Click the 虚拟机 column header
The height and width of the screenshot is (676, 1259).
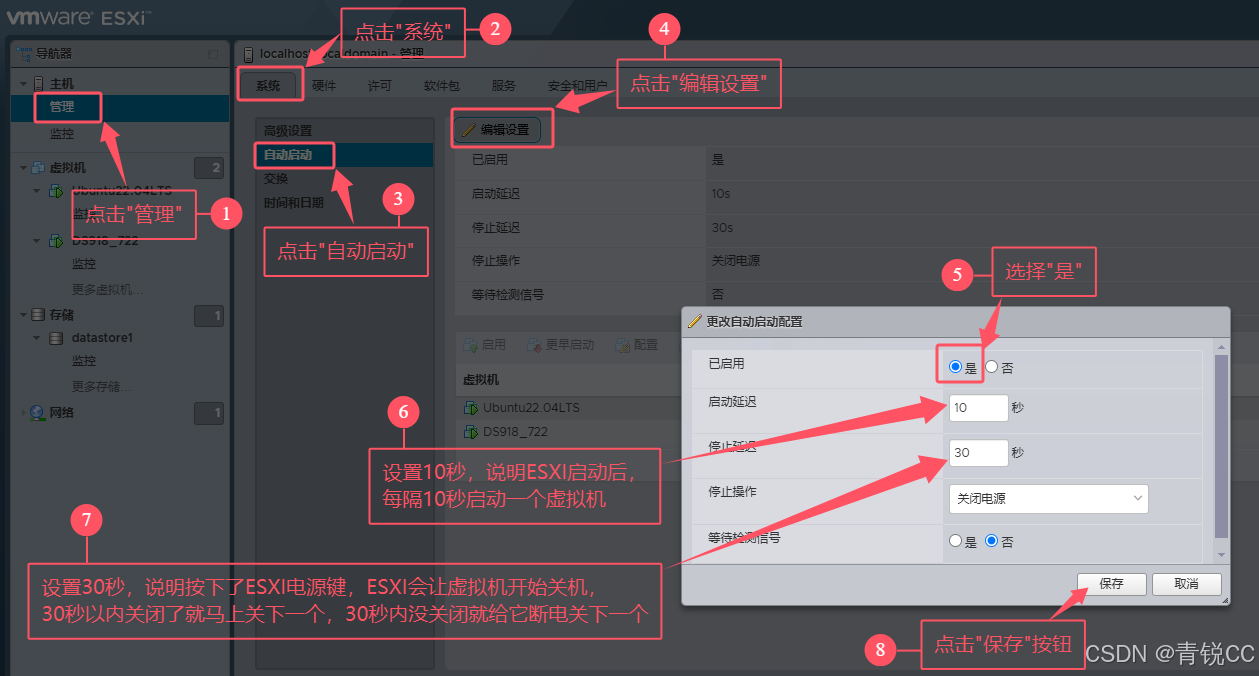(481, 380)
